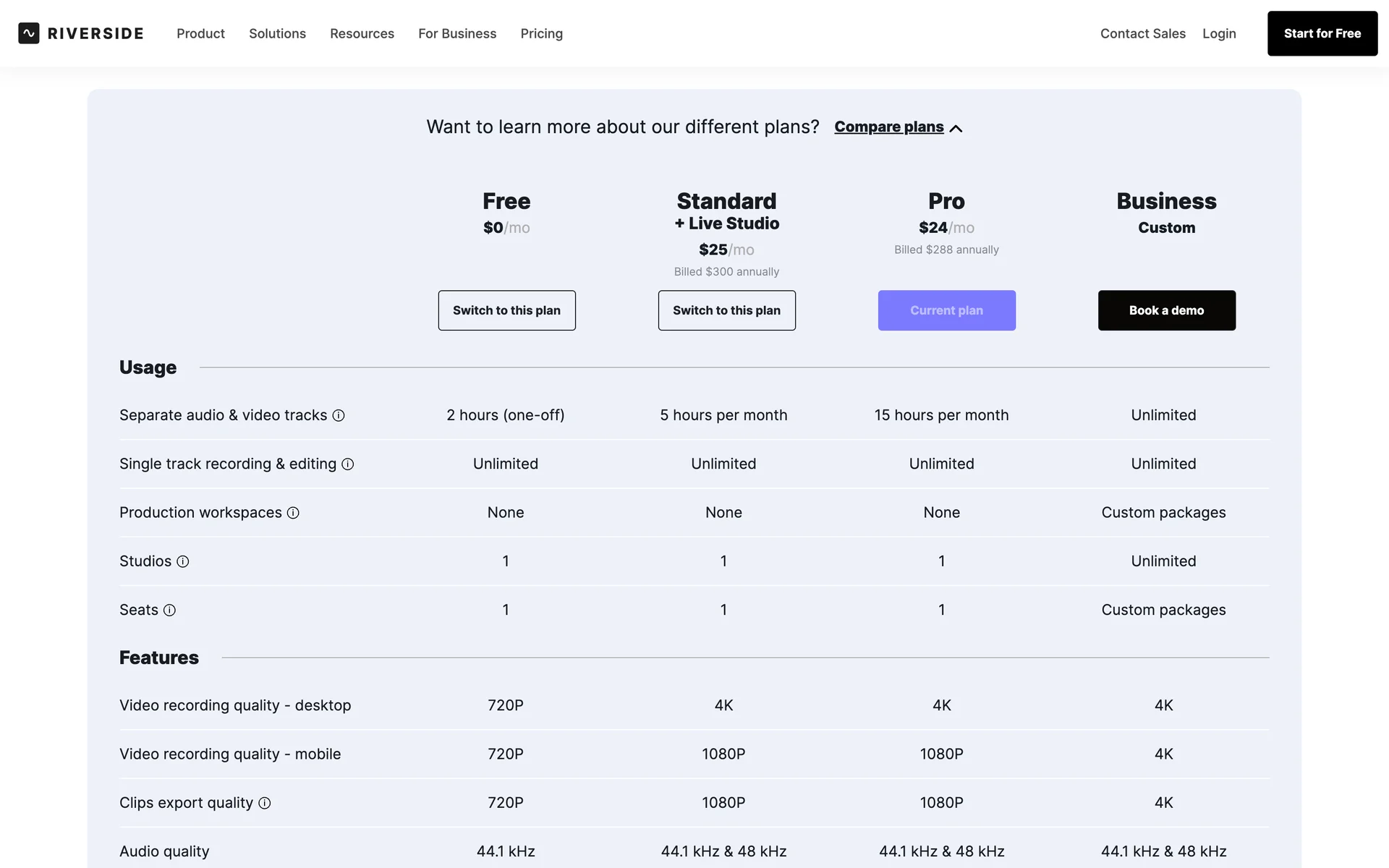Image resolution: width=1389 pixels, height=868 pixels.
Task: Click info icon beside Separate audio & video tracks
Action: [339, 415]
